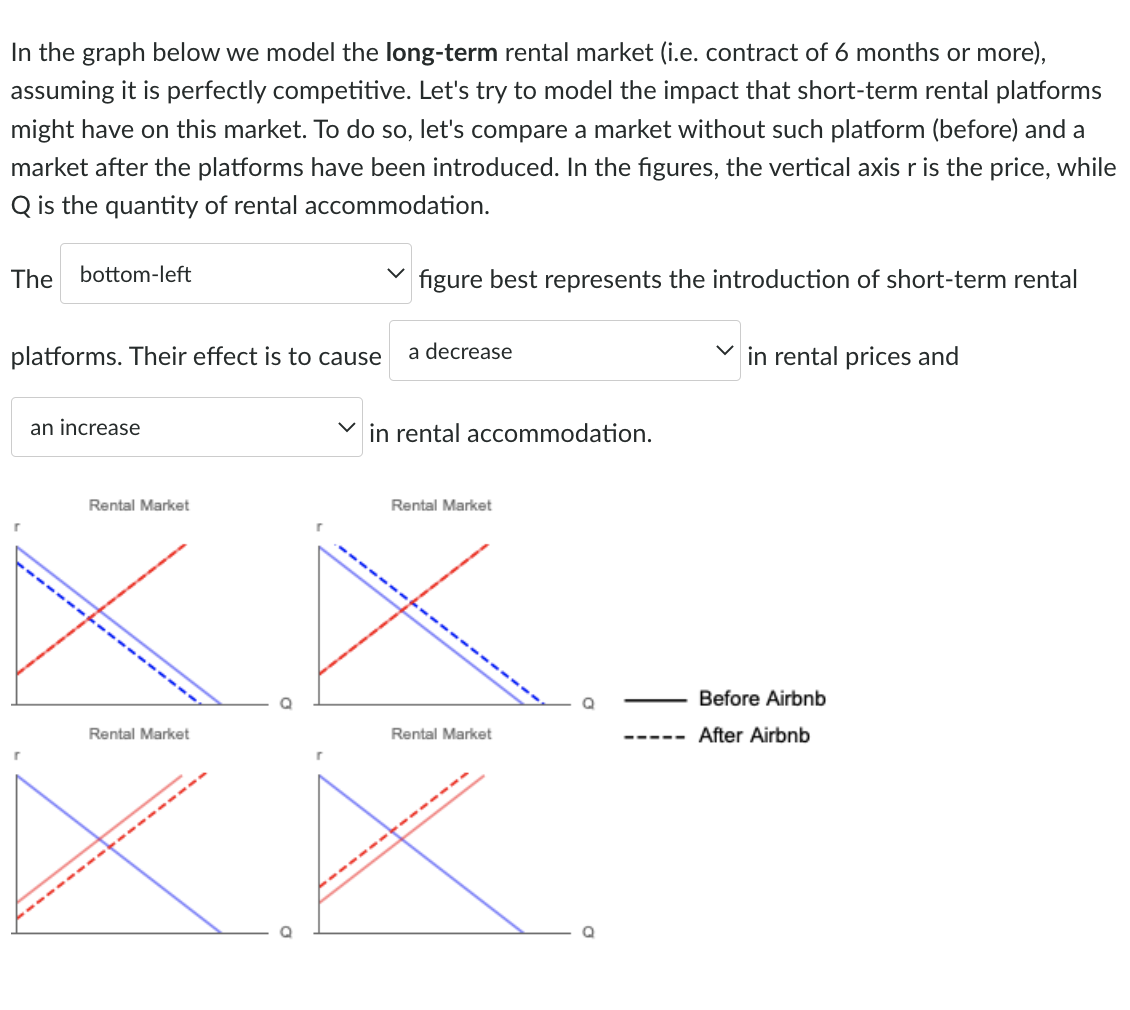Viewport: 1130px width, 1010px height.
Task: Click the chevron on the 'an increase' dropdown
Action: pos(348,425)
